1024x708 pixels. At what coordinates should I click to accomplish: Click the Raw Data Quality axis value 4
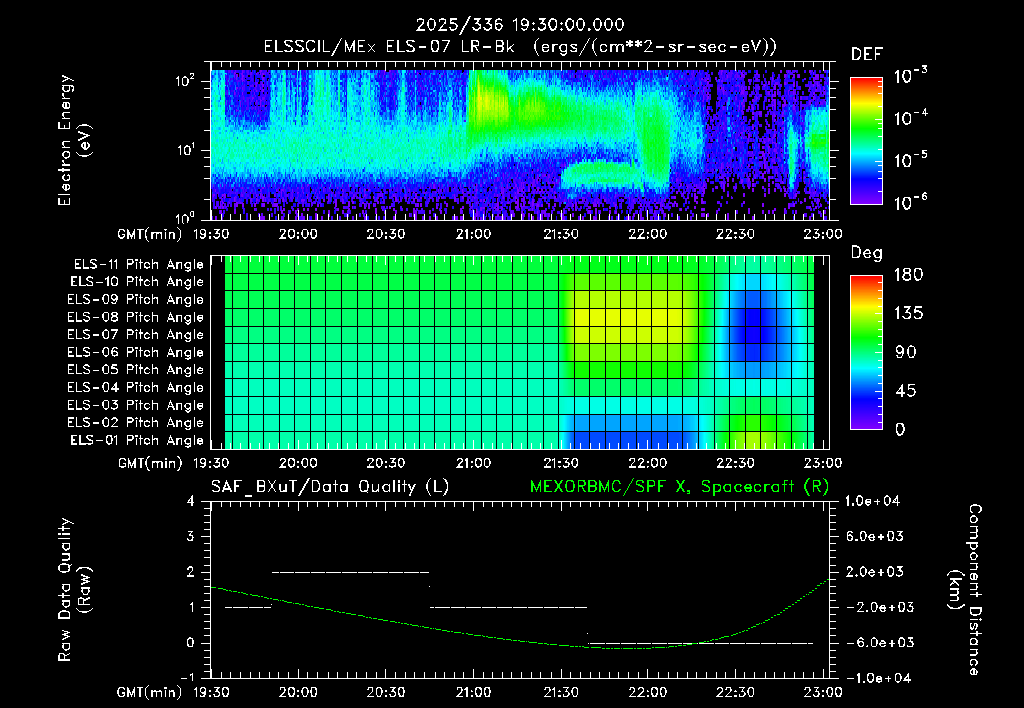coord(191,502)
